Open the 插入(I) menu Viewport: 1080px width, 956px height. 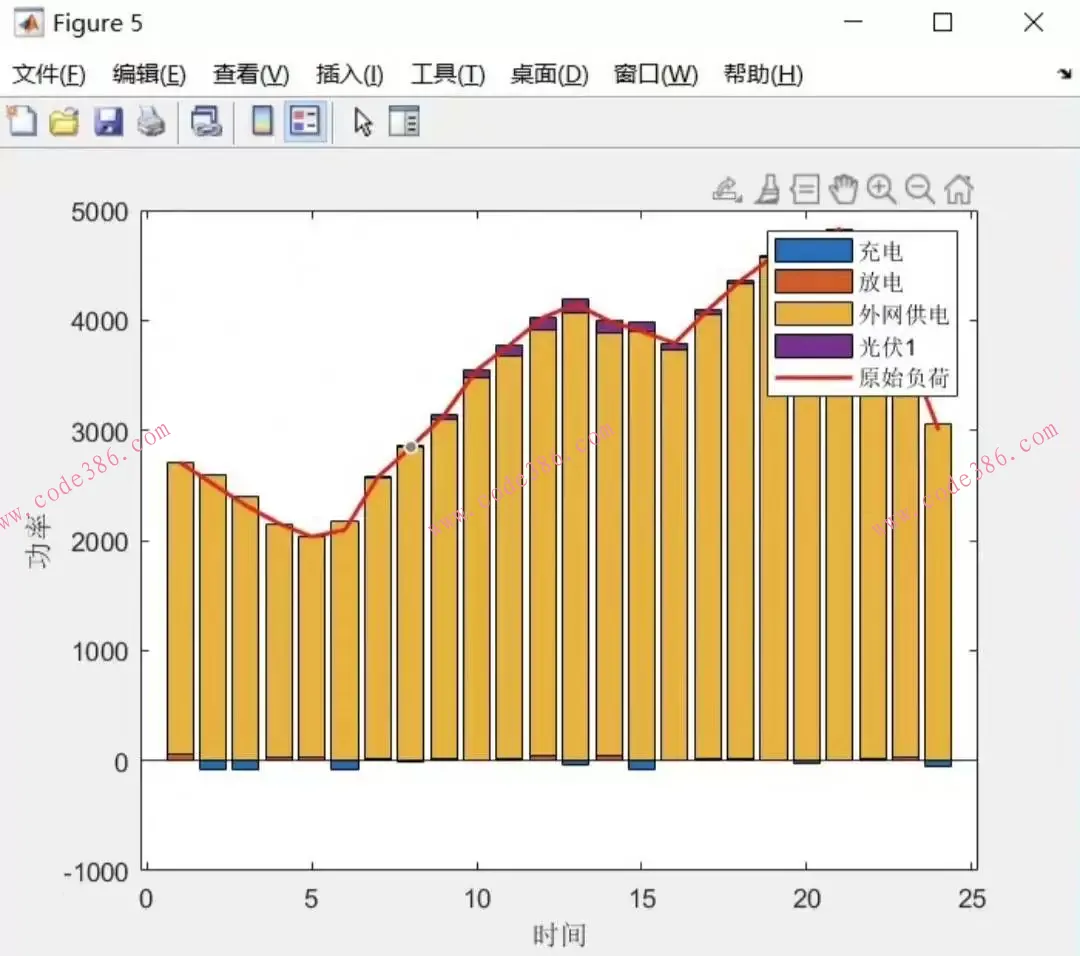pos(350,74)
